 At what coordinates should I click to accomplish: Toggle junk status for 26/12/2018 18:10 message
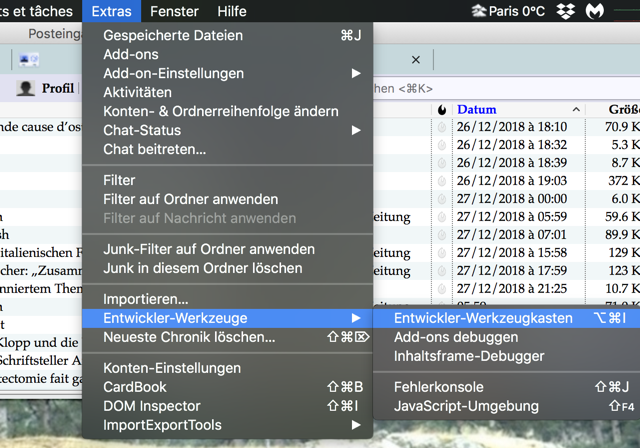coord(442,127)
